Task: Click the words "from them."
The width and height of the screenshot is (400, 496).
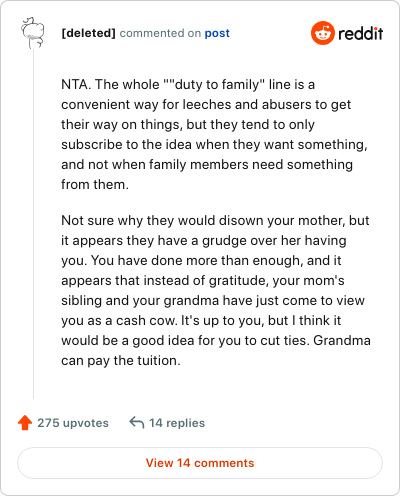Action: 95,185
